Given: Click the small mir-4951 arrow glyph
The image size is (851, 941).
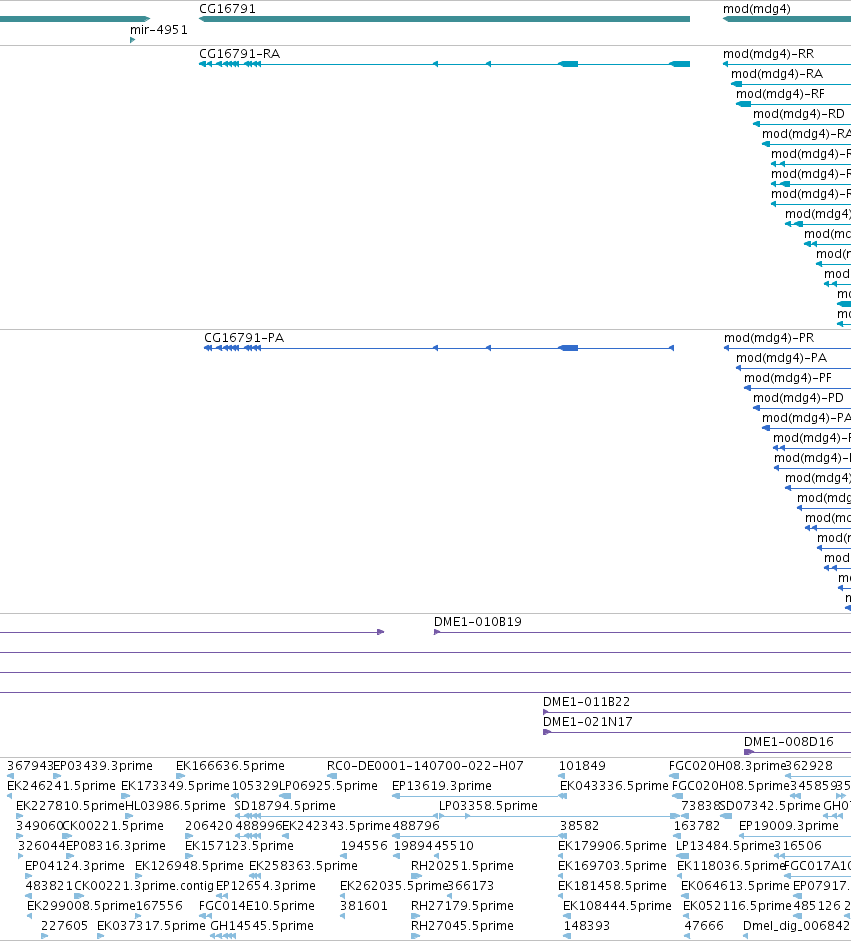Looking at the screenshot, I should click(x=133, y=40).
